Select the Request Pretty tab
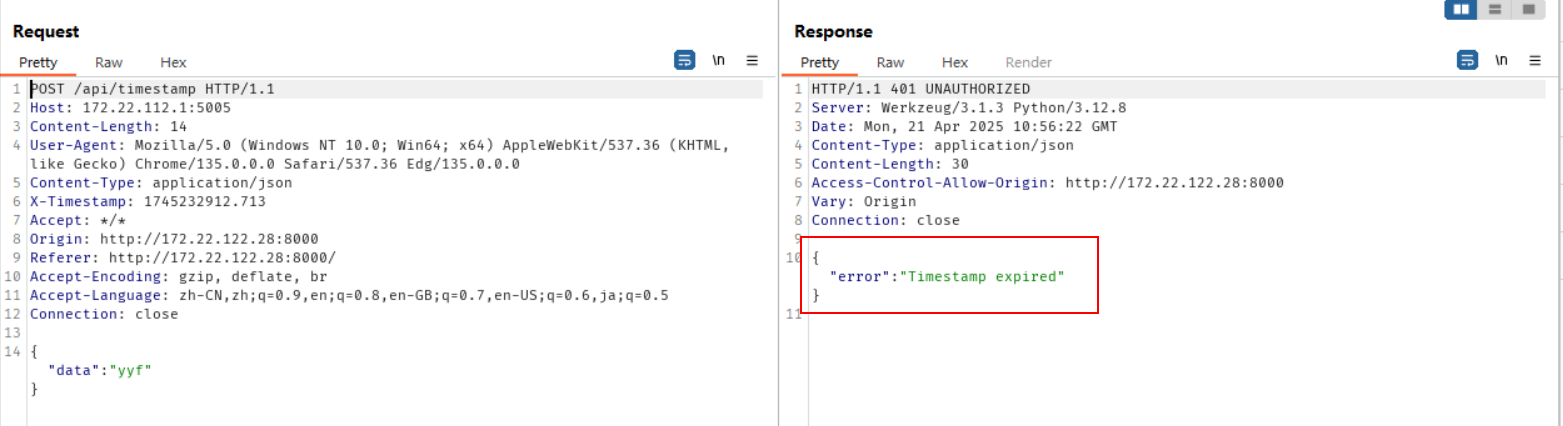The image size is (1563, 426). 38,62
